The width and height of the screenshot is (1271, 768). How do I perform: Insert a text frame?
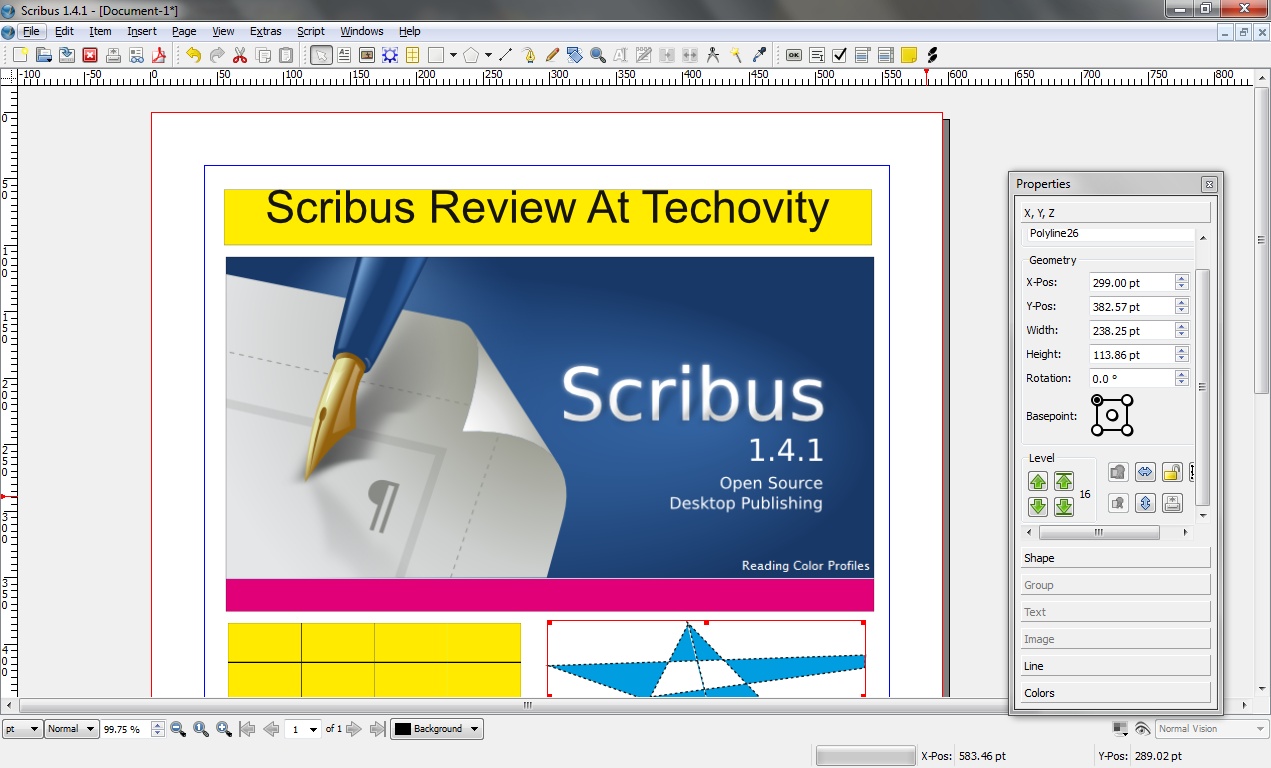pyautogui.click(x=344, y=55)
